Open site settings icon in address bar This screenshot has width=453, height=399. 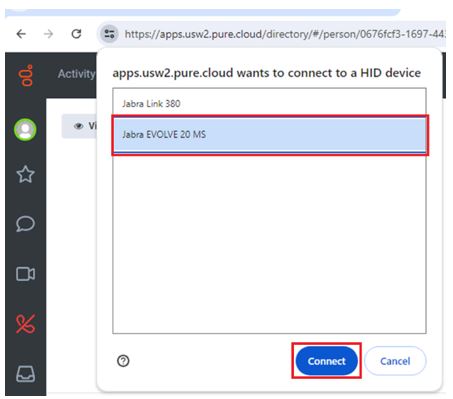pos(109,34)
